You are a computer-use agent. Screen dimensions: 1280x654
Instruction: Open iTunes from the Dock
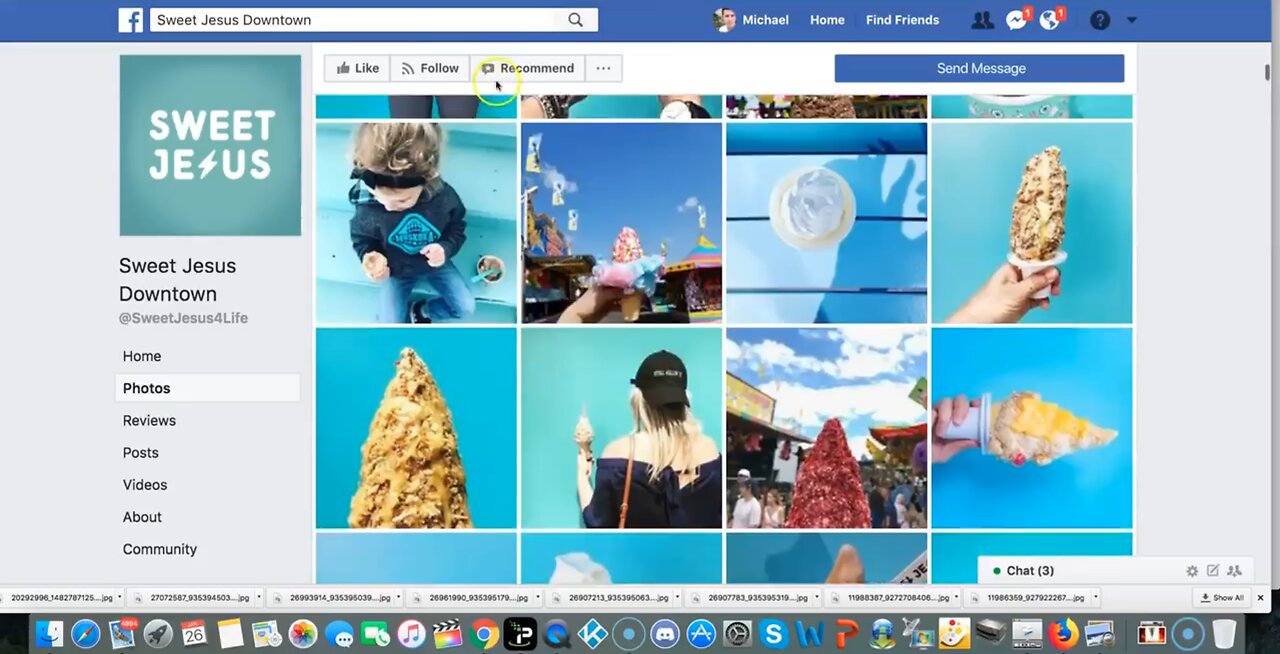click(x=411, y=634)
